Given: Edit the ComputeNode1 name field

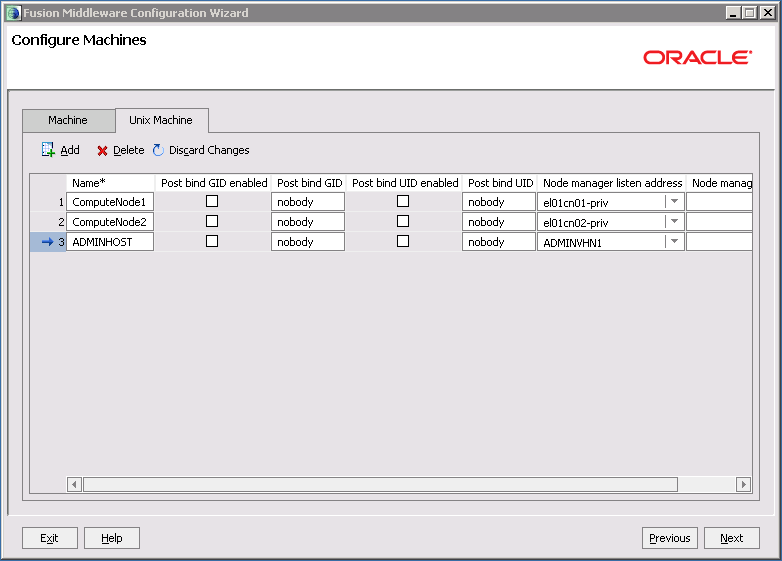Looking at the screenshot, I should 110,202.
